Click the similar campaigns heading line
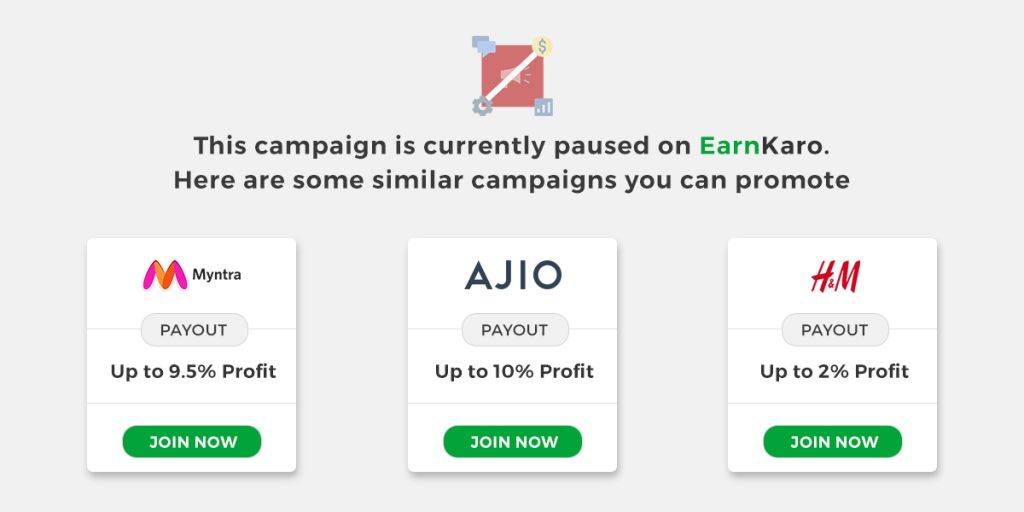The height and width of the screenshot is (512, 1024). (511, 180)
